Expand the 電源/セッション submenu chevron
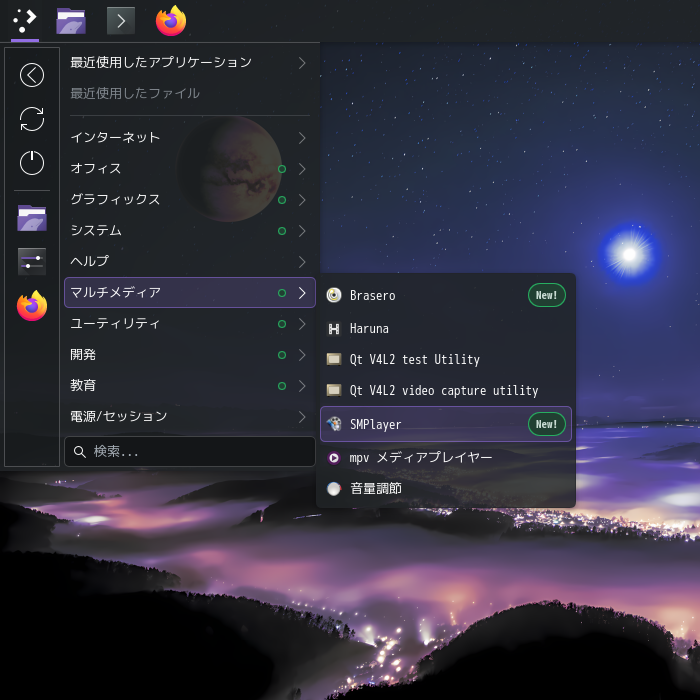 tap(302, 417)
